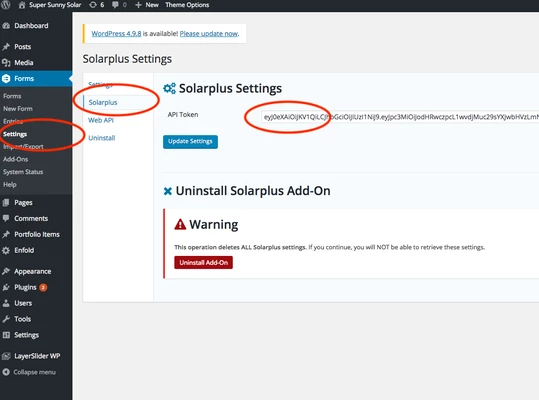This screenshot has height=400, width=539.
Task: Click the Tools wrench icon
Action: tap(6, 319)
